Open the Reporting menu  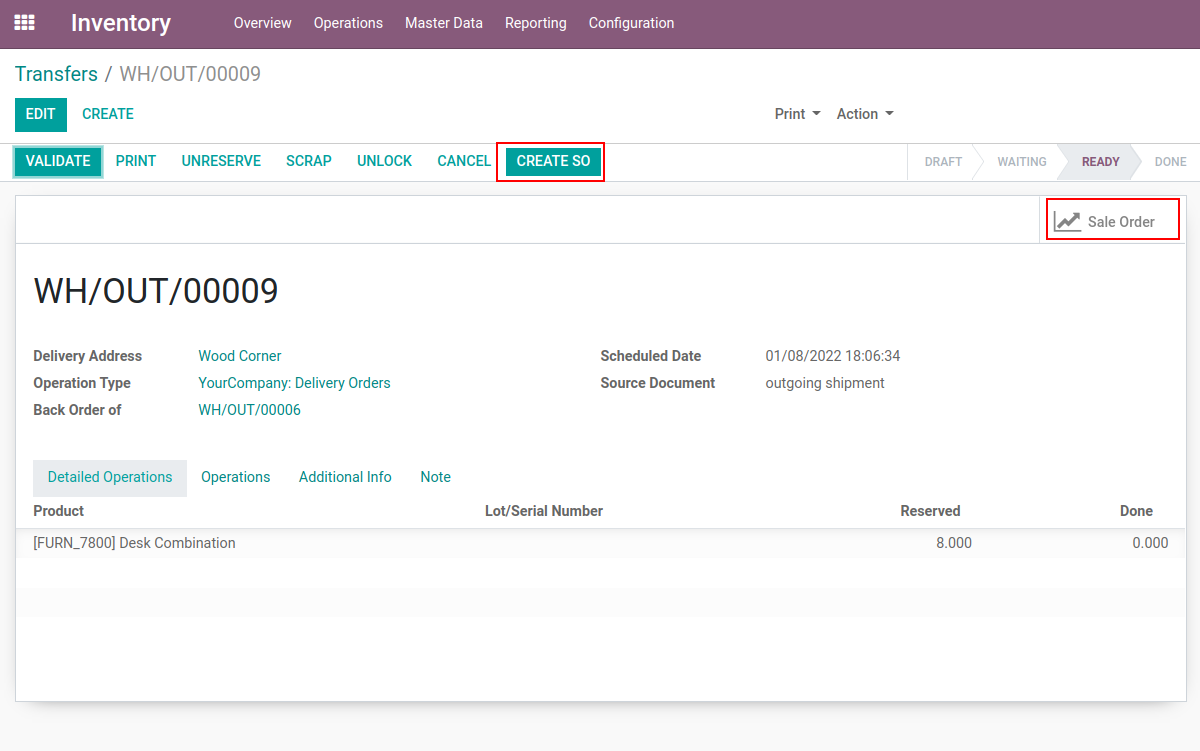(x=535, y=23)
